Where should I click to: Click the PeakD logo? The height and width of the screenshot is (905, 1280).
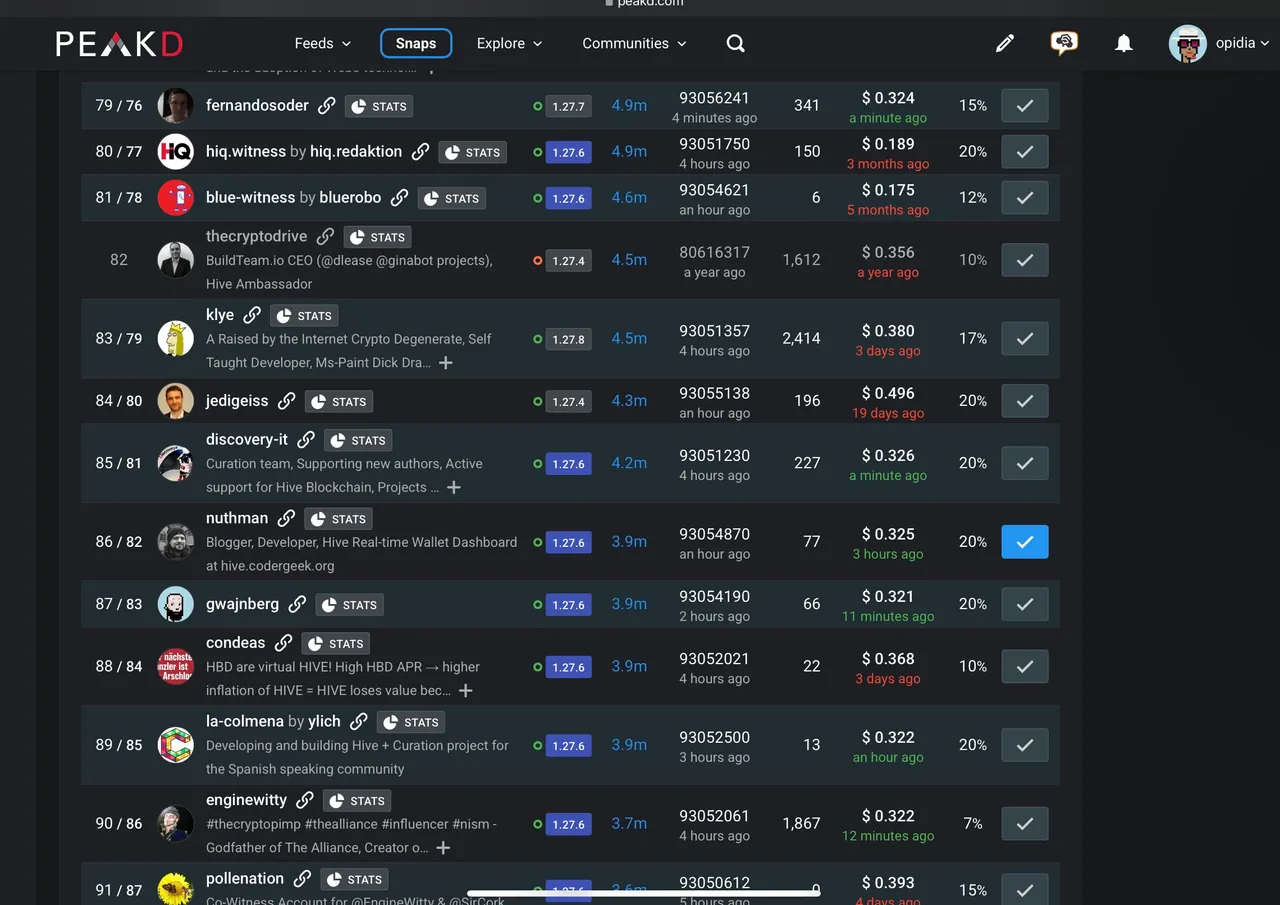point(119,43)
